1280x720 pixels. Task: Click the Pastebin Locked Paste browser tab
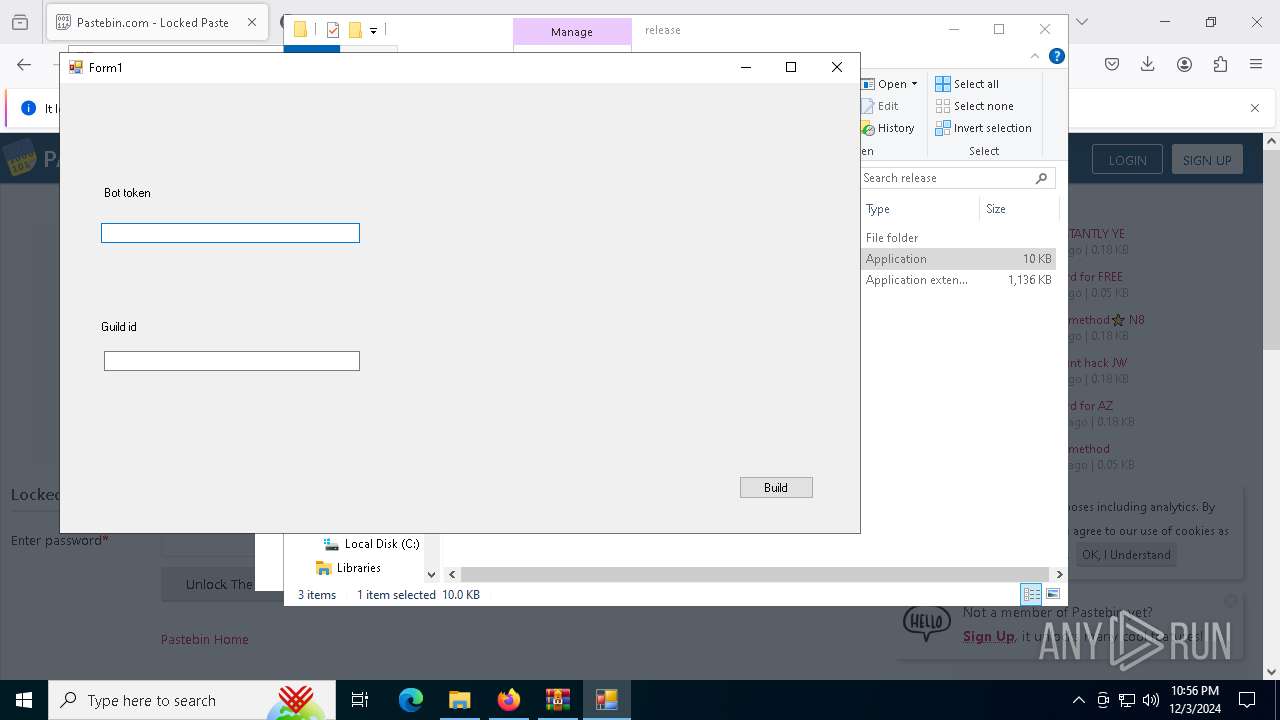156,22
